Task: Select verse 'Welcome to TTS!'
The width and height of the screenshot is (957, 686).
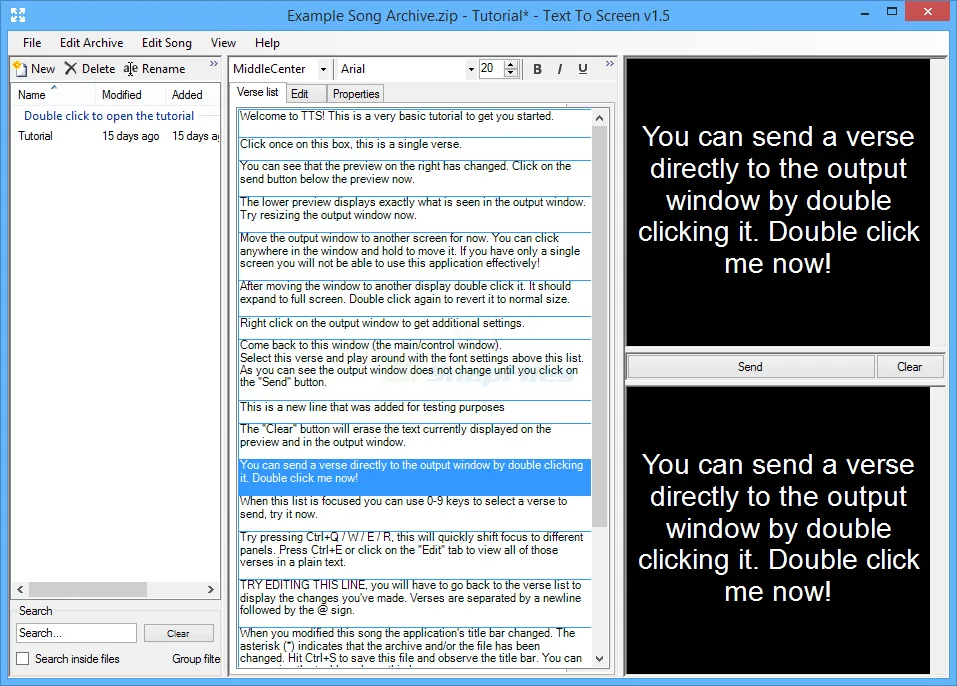Action: click(x=414, y=123)
